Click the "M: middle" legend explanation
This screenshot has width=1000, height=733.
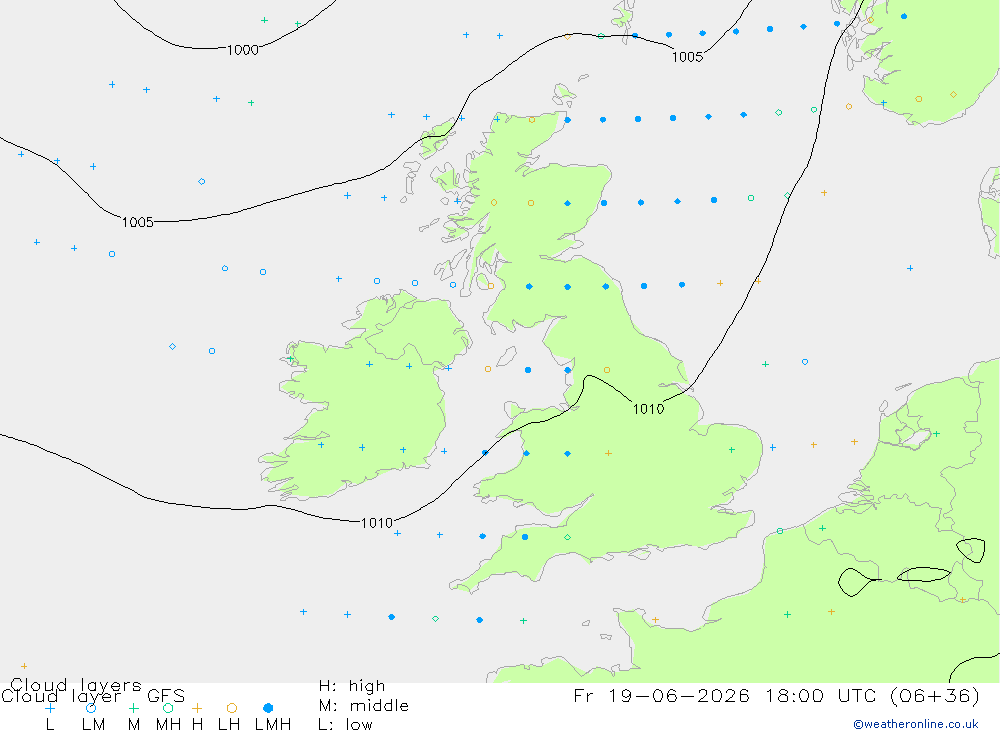pos(364,706)
